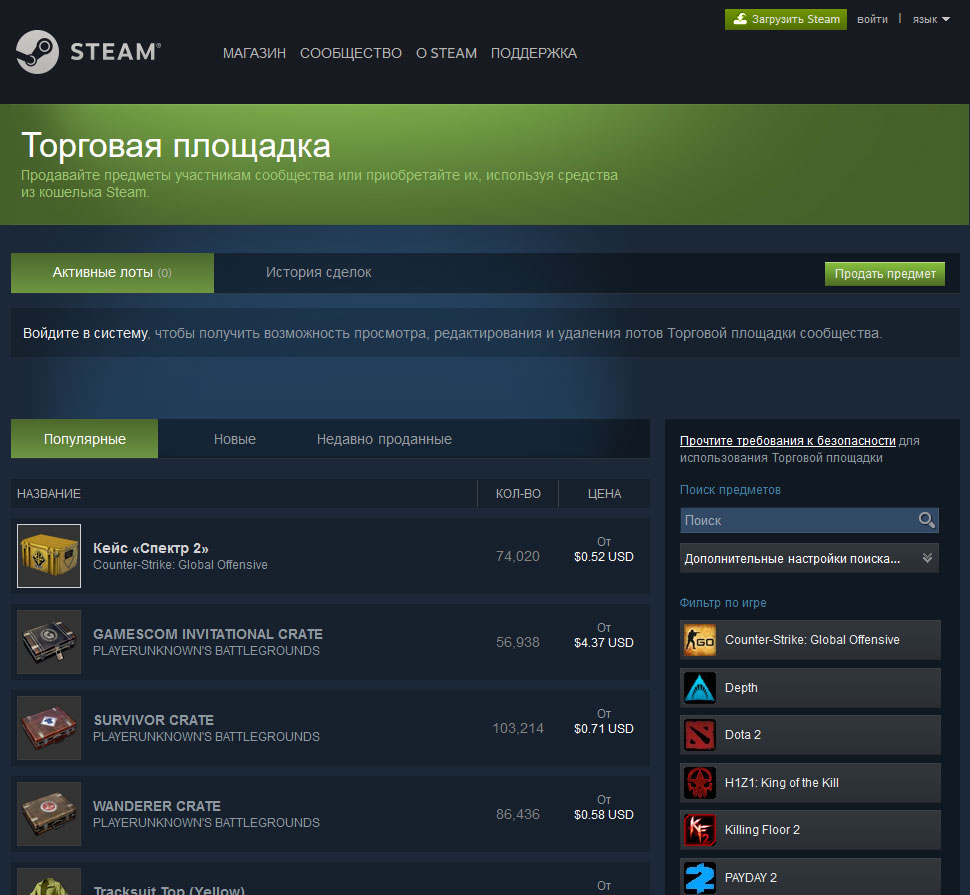The image size is (970, 895).
Task: Click the SURVIVOR CRATE item name
Action: point(153,720)
